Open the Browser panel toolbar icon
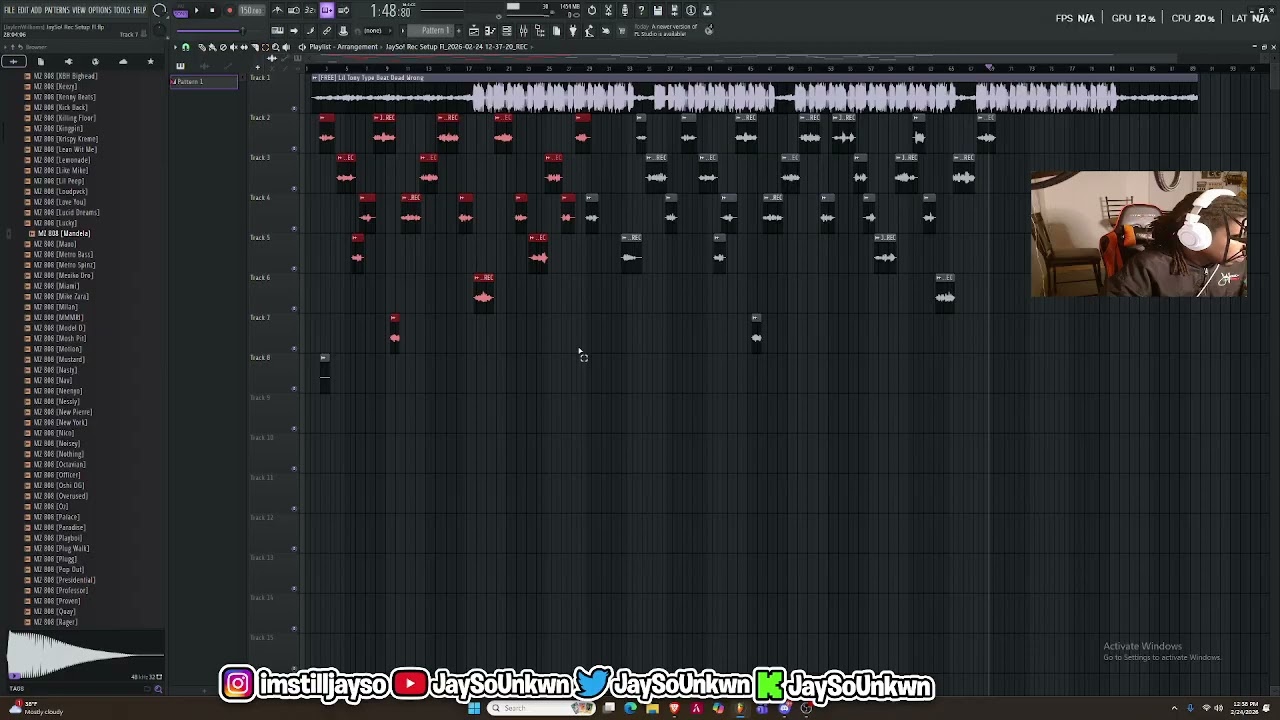The height and width of the screenshot is (720, 1280). tap(540, 30)
